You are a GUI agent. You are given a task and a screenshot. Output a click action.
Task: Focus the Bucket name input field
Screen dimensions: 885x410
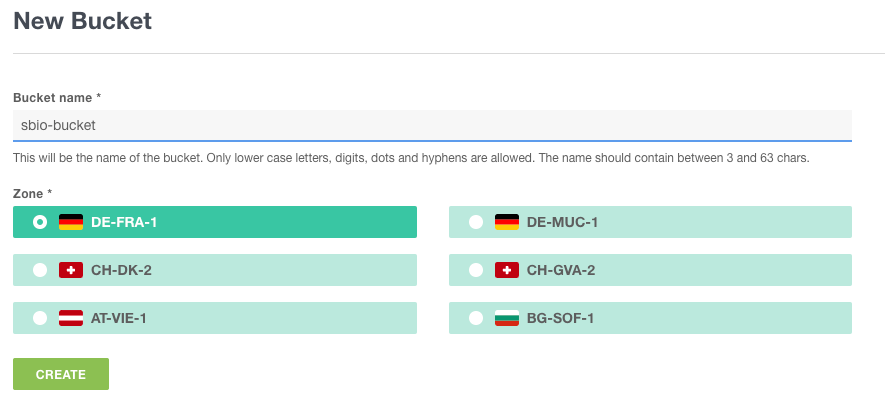pos(432,125)
